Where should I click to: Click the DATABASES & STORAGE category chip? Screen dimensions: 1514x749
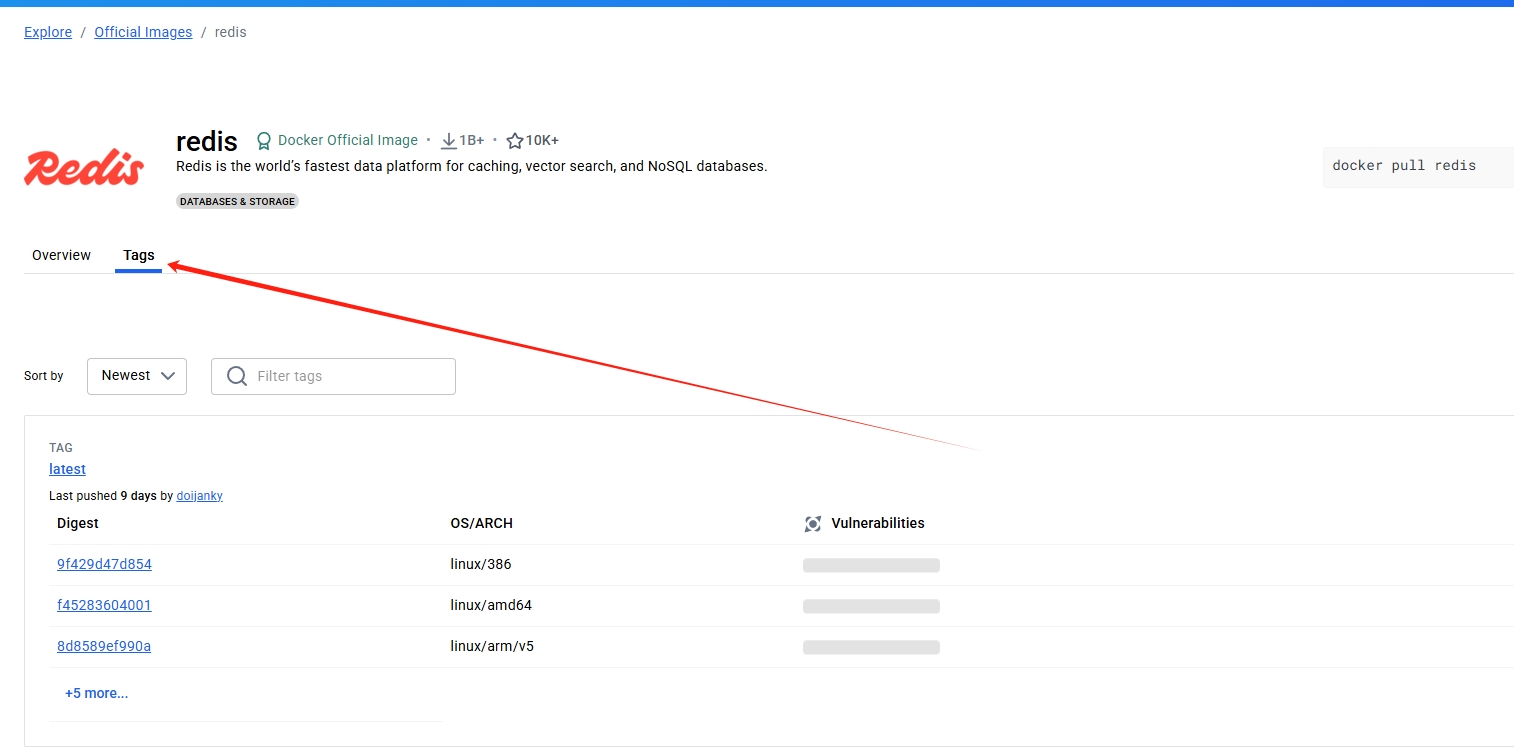[x=238, y=201]
